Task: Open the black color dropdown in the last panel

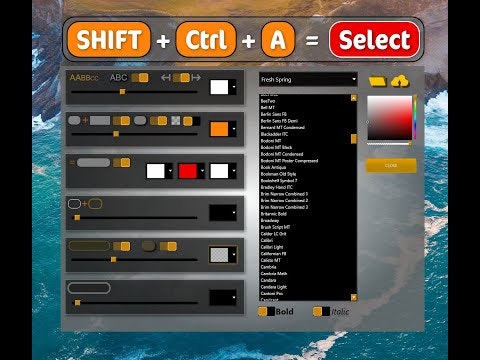Action: pyautogui.click(x=223, y=298)
